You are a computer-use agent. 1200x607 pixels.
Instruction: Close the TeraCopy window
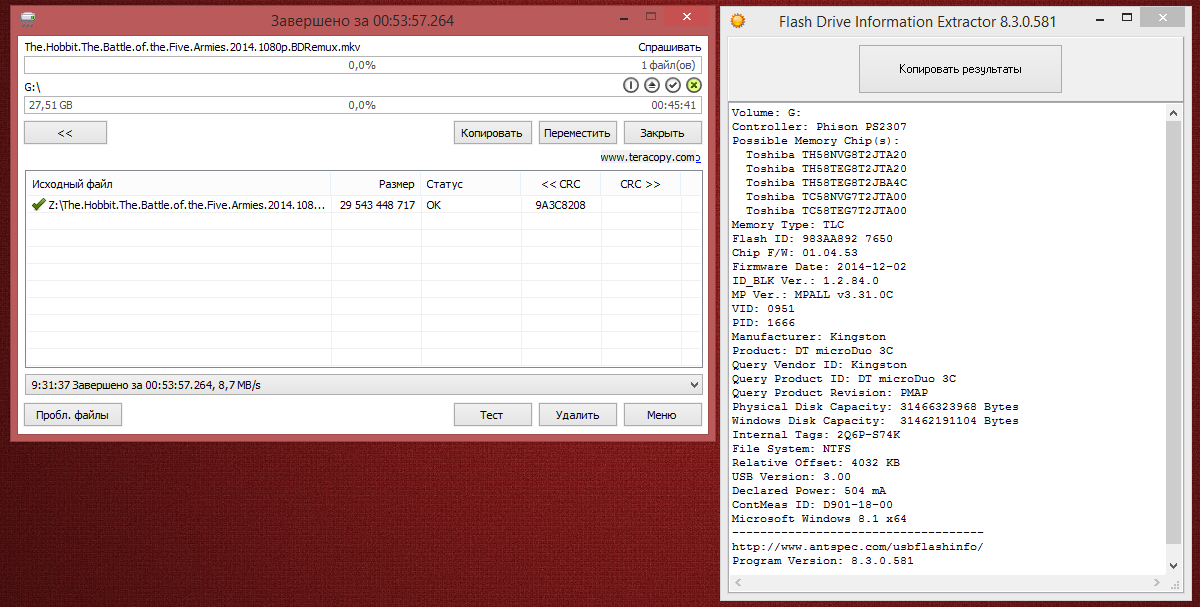point(687,18)
